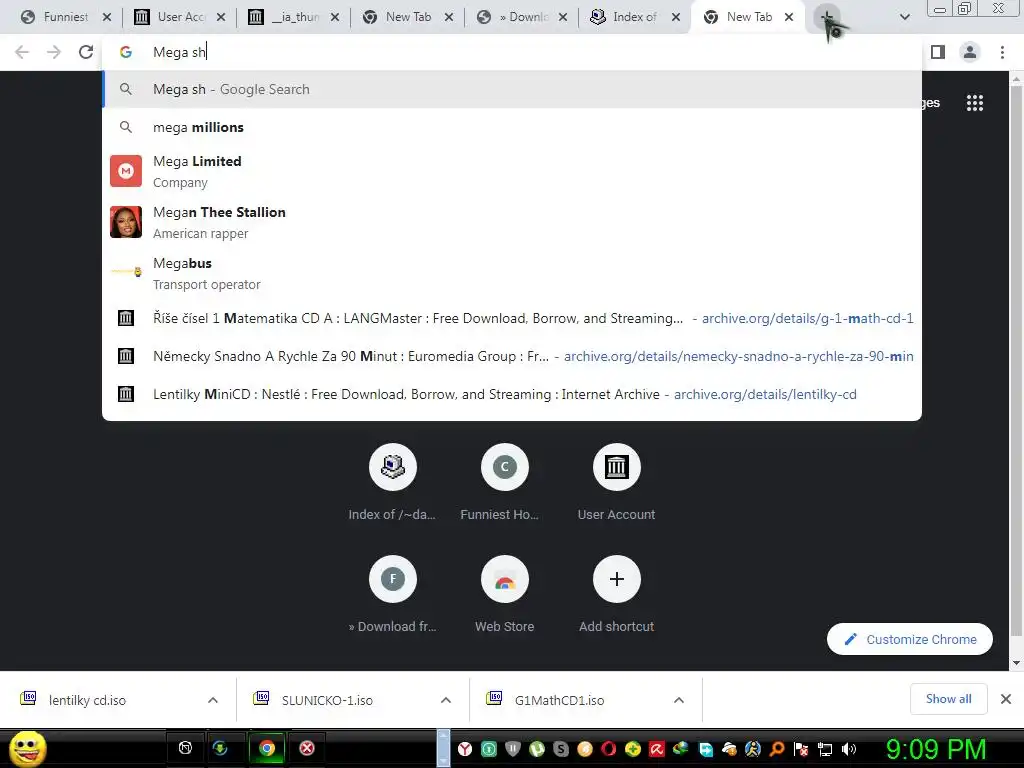Select 'Mega sh - Google Search' suggestion
This screenshot has width=1024, height=768.
(512, 89)
